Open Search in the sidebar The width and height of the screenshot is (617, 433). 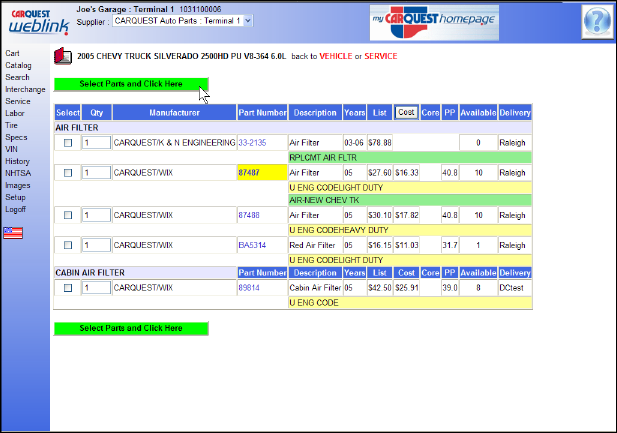click(x=17, y=77)
